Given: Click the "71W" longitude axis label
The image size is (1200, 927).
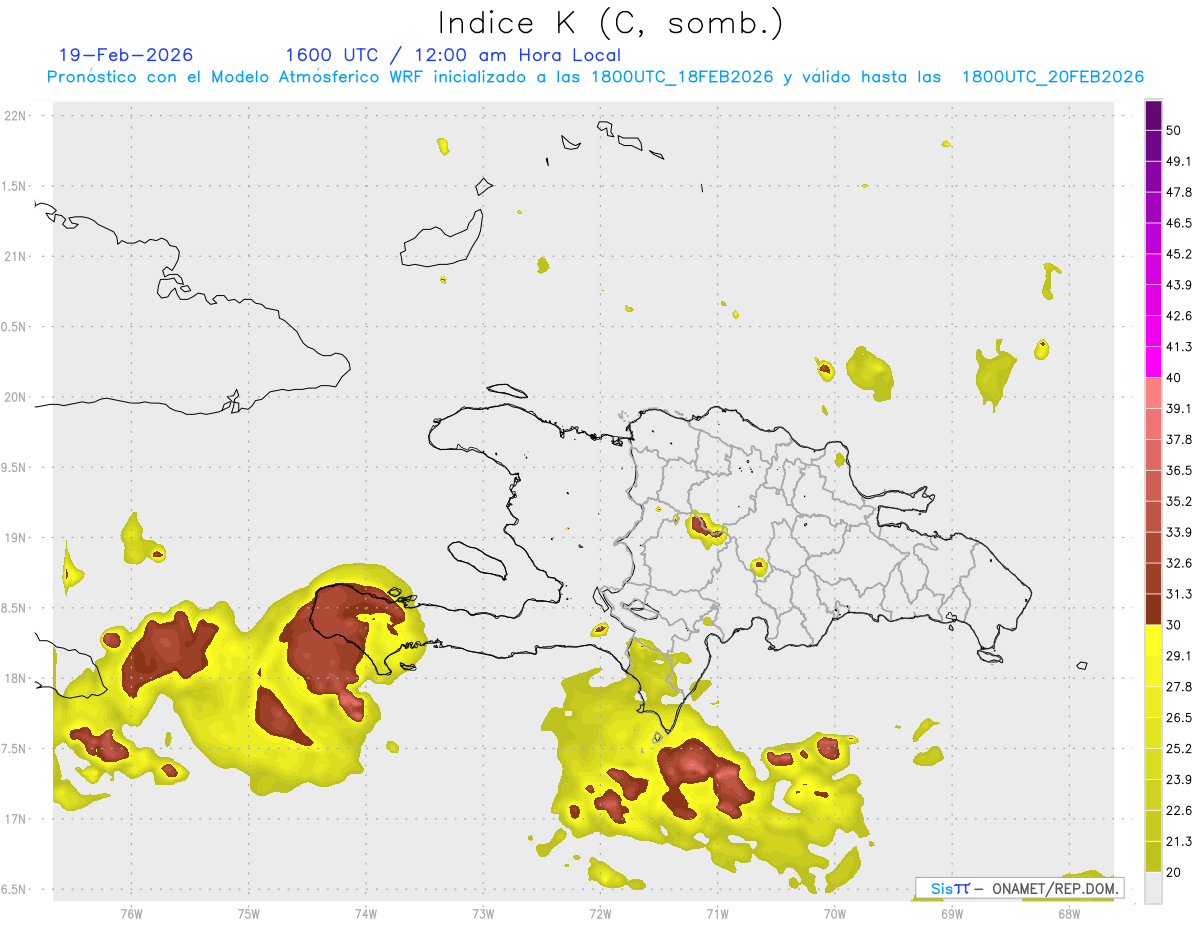Looking at the screenshot, I should 717,913.
